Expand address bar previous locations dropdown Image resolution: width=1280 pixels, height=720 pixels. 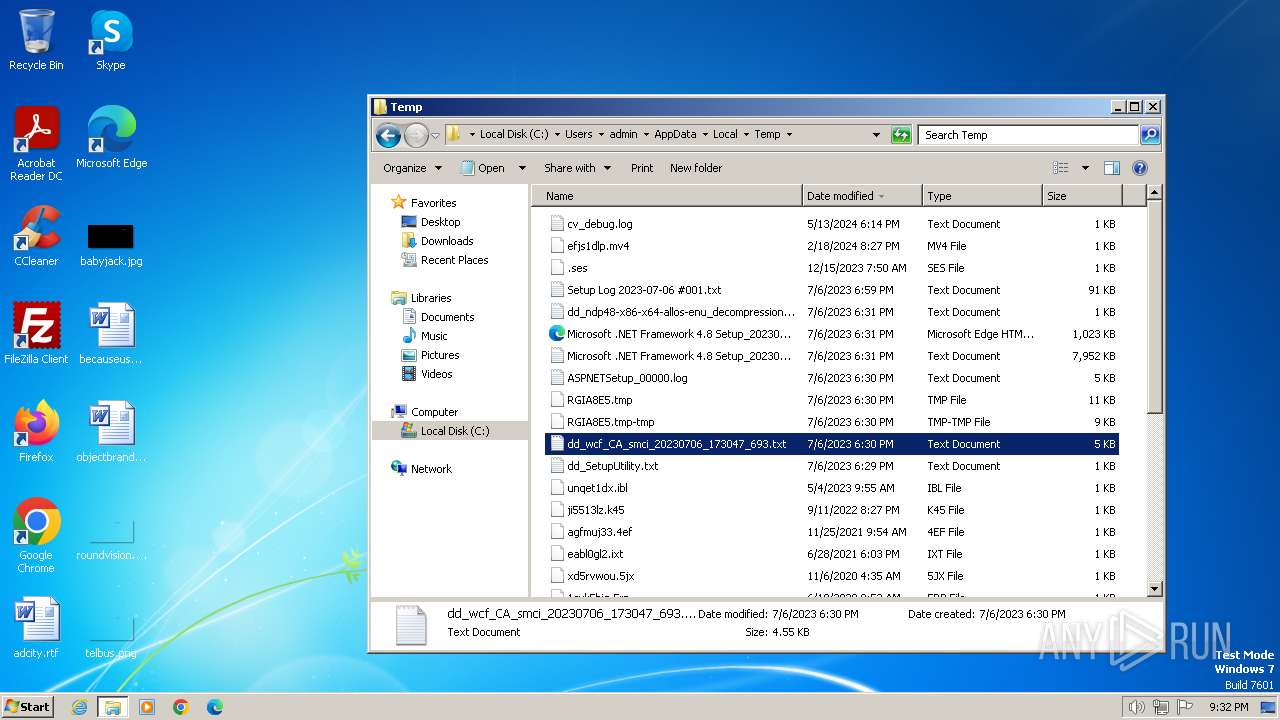(x=876, y=135)
